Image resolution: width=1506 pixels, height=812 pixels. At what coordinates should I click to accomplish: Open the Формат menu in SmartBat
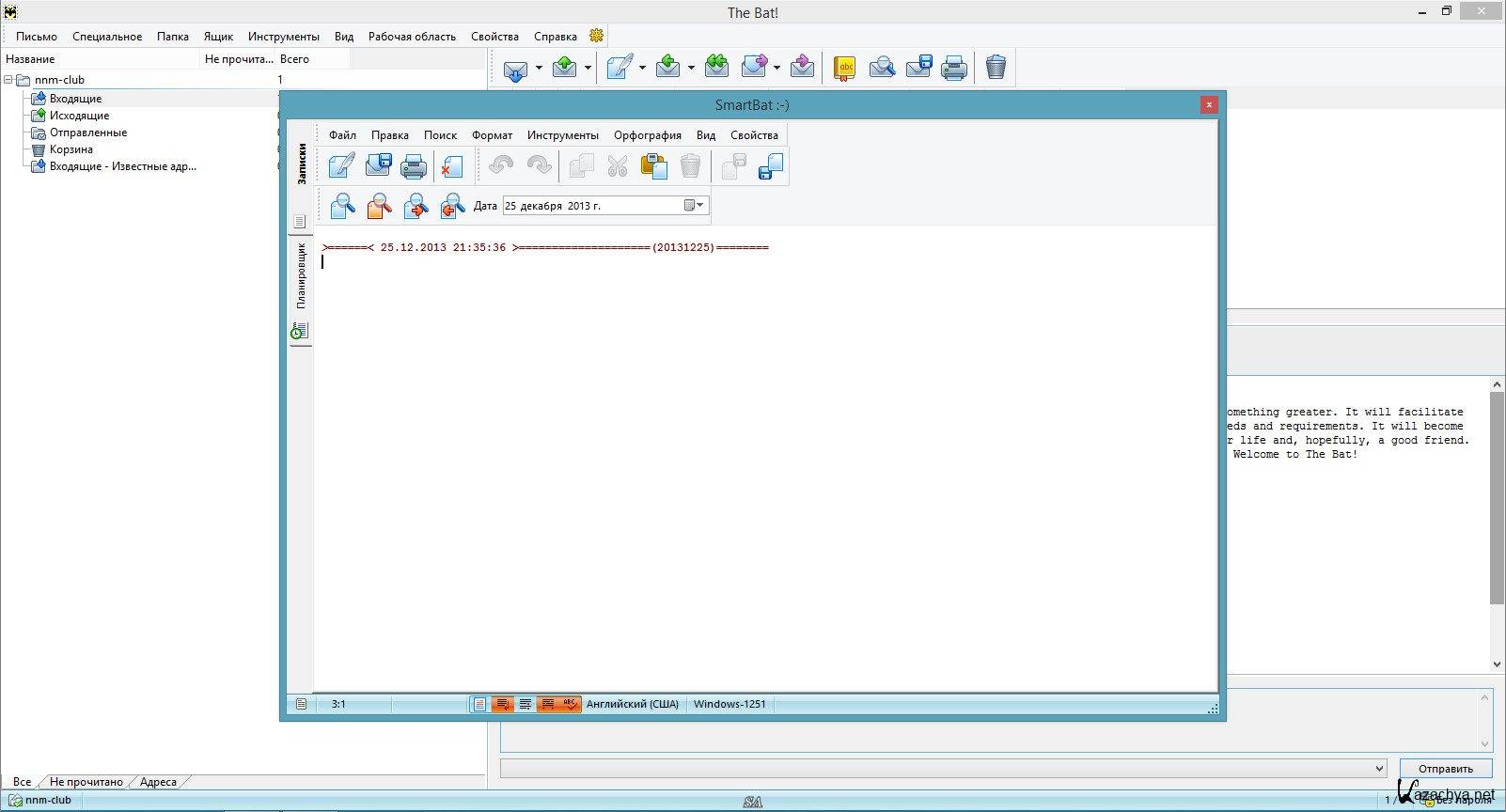(492, 135)
